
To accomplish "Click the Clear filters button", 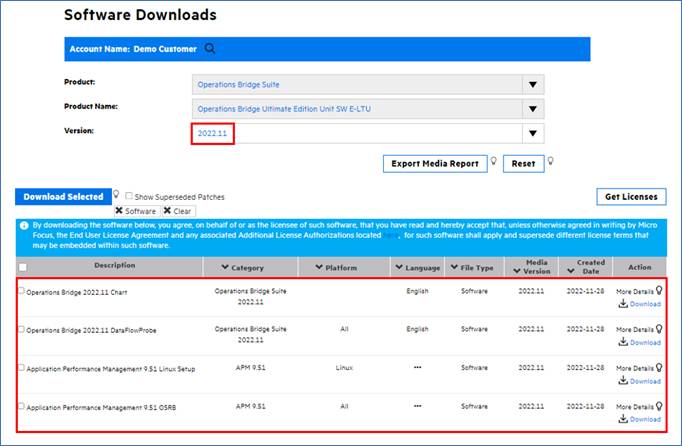I will [x=178, y=211].
